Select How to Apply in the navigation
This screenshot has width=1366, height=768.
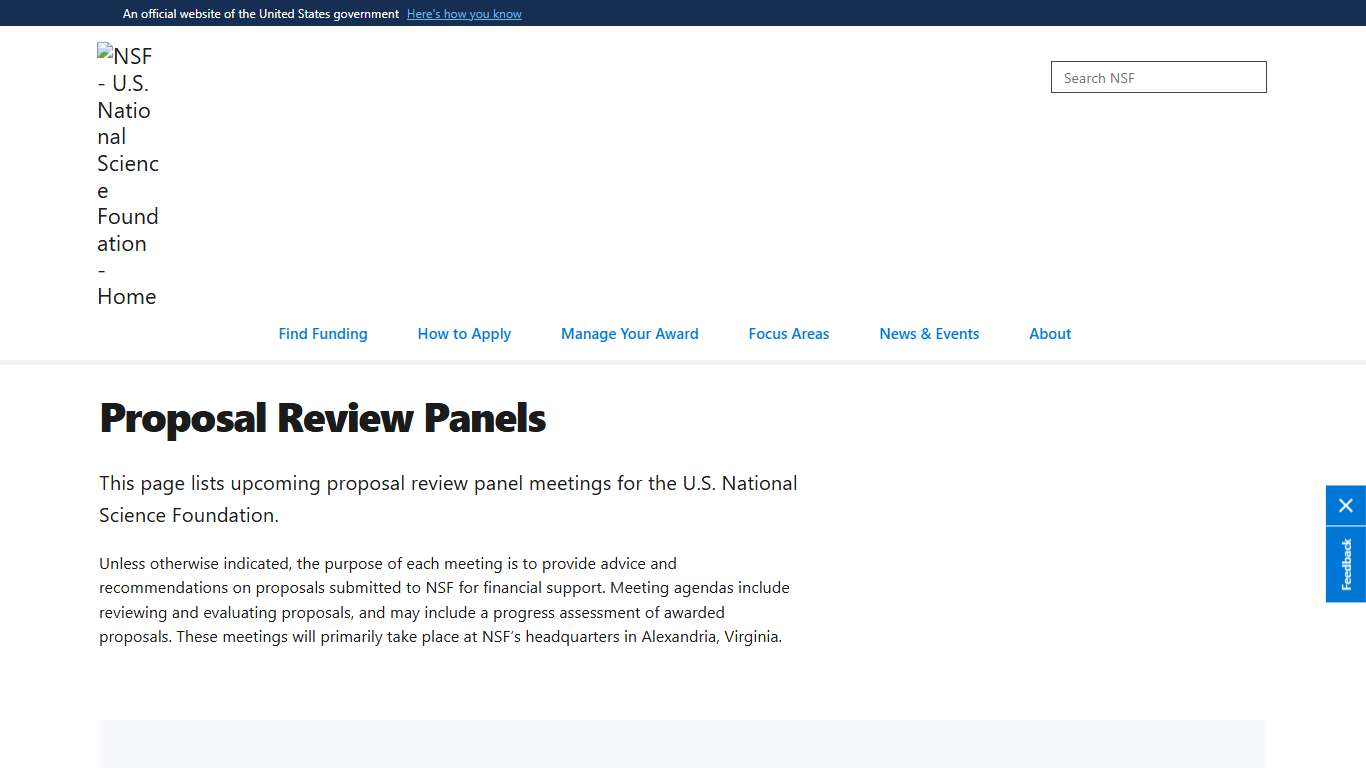point(464,333)
